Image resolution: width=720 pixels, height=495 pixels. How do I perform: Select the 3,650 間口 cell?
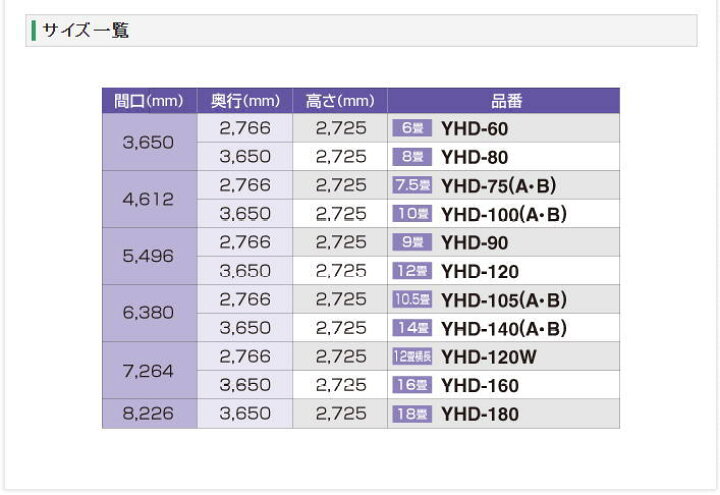click(x=148, y=142)
